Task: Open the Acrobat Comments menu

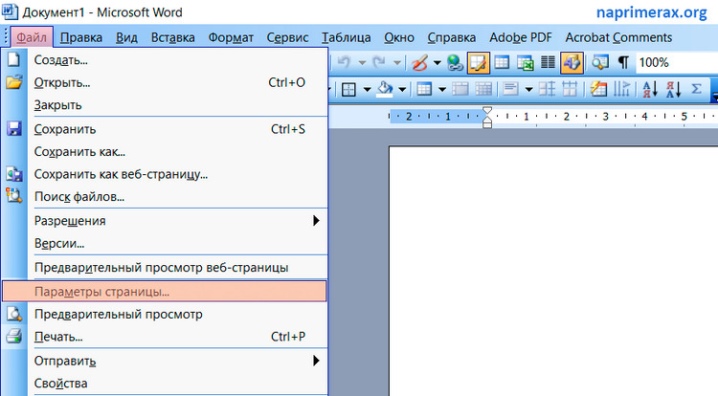Action: [618, 38]
